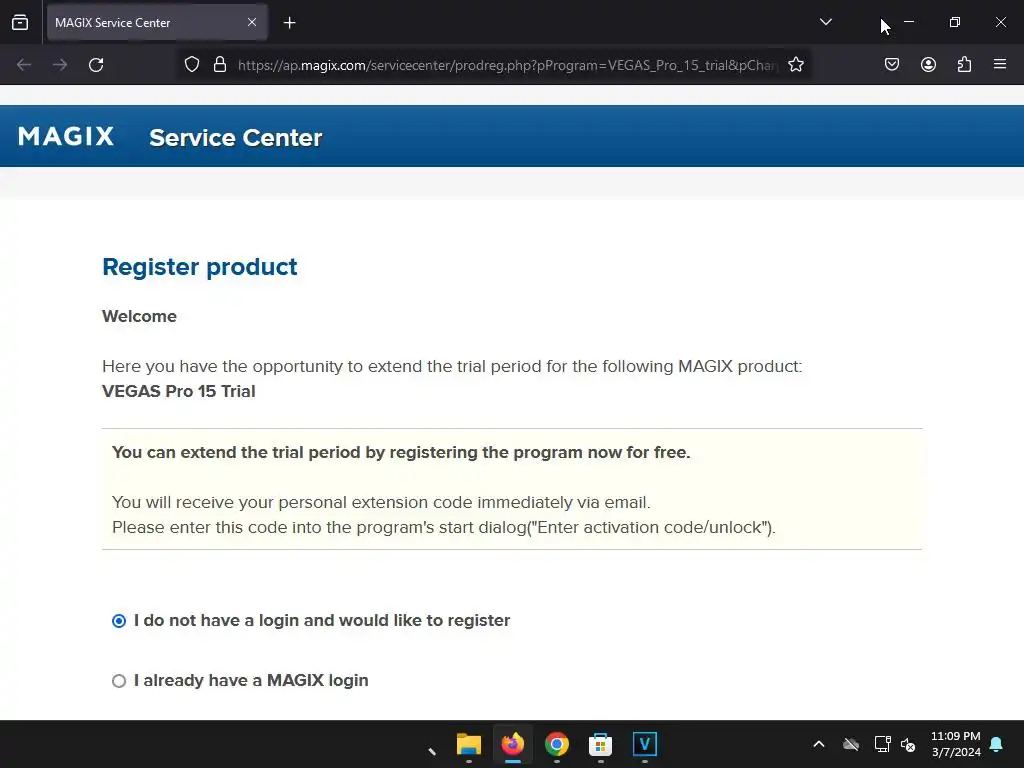Open the muted volume tray icon
Image resolution: width=1024 pixels, height=768 pixels.
tap(908, 744)
